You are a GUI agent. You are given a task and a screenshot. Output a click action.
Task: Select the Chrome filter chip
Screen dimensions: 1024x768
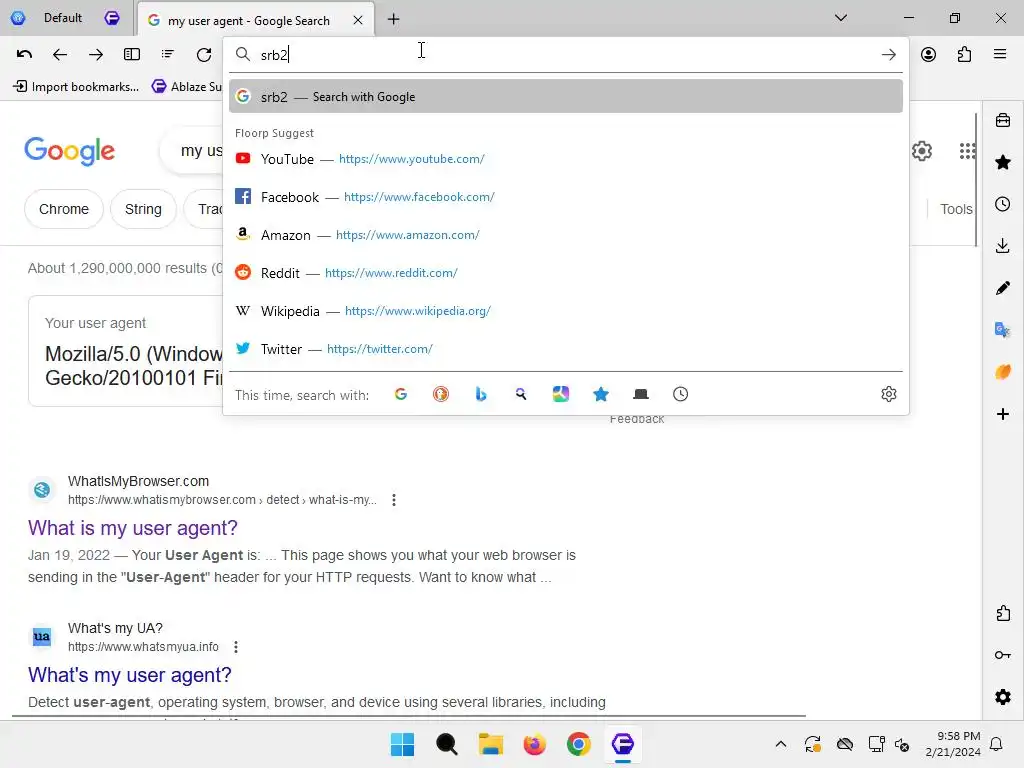64,209
